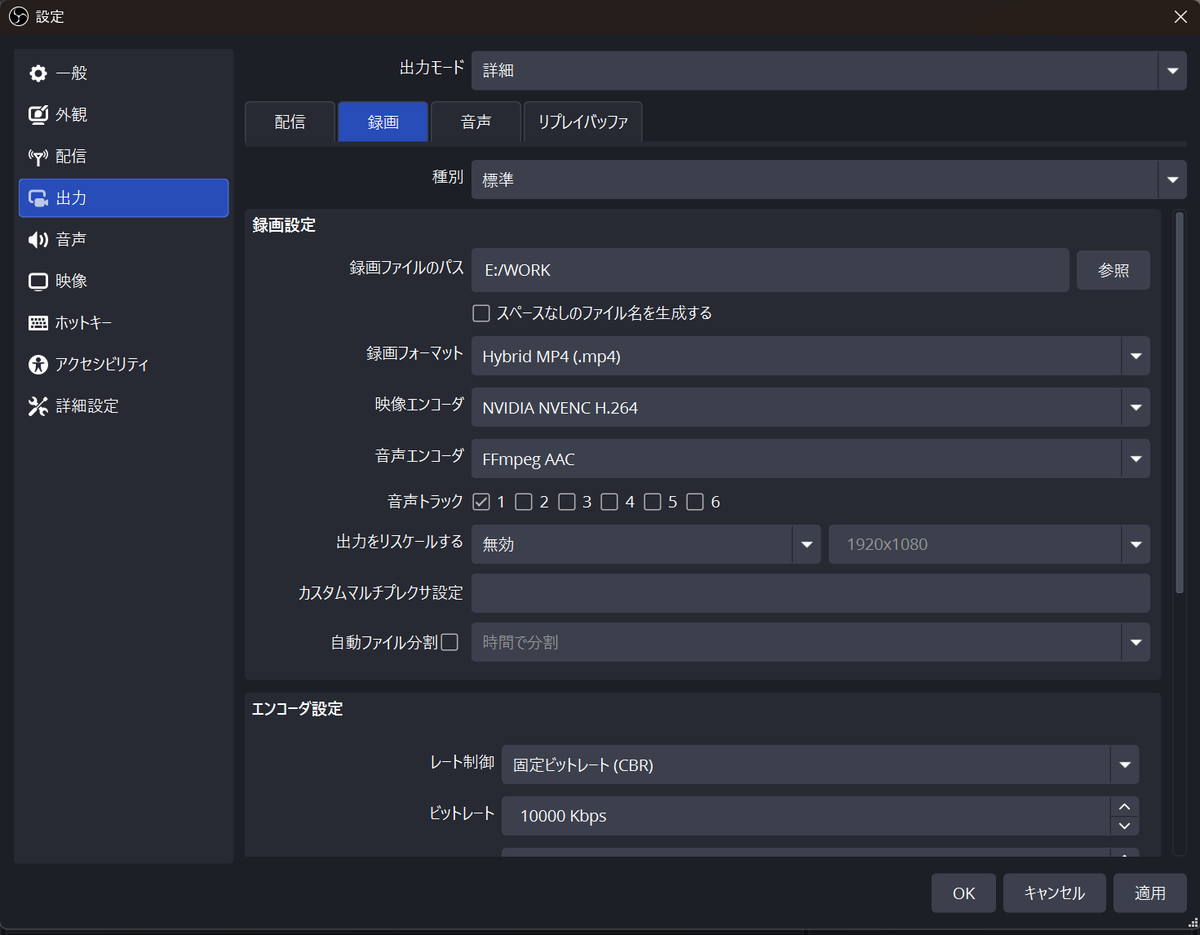Switch to the リプレイバッファ tab
1200x935 pixels.
pos(583,122)
